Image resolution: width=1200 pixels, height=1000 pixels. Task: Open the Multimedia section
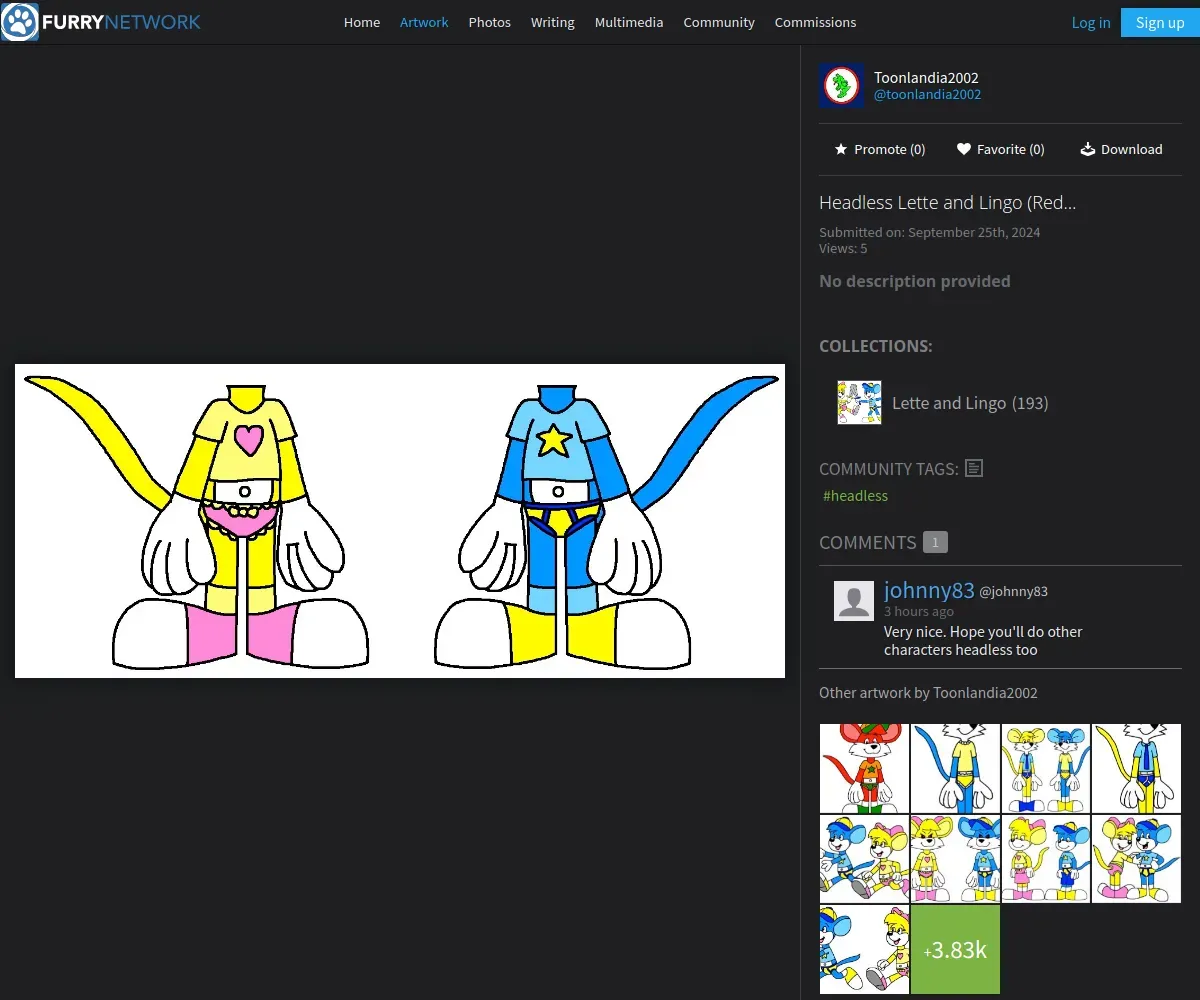[x=629, y=22]
